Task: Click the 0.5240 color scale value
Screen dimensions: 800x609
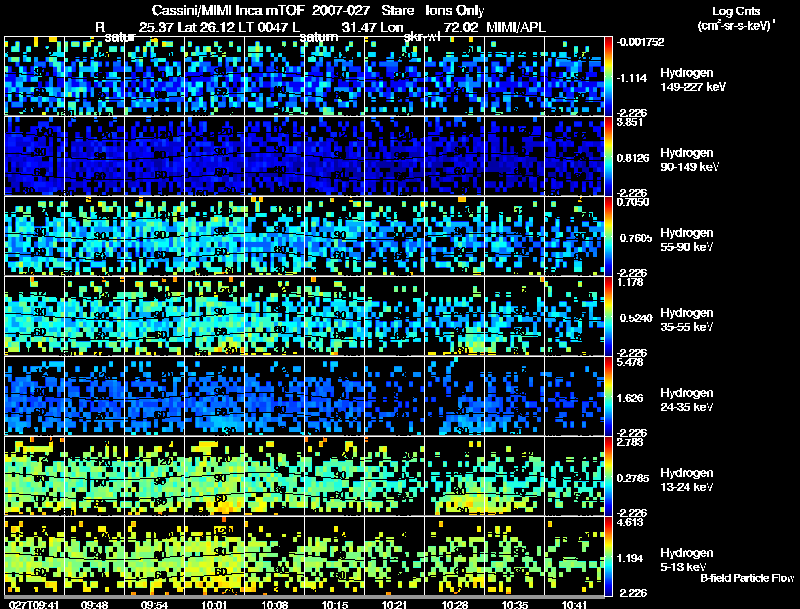Action: click(x=635, y=318)
